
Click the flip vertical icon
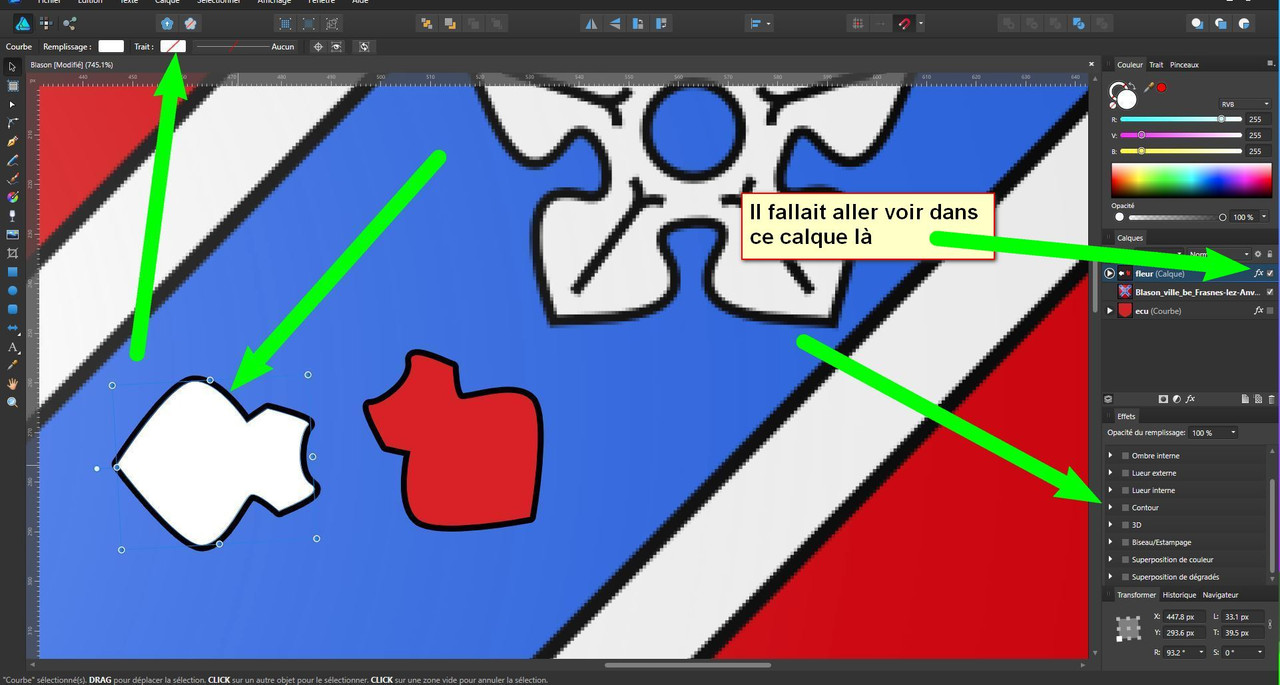pos(615,23)
